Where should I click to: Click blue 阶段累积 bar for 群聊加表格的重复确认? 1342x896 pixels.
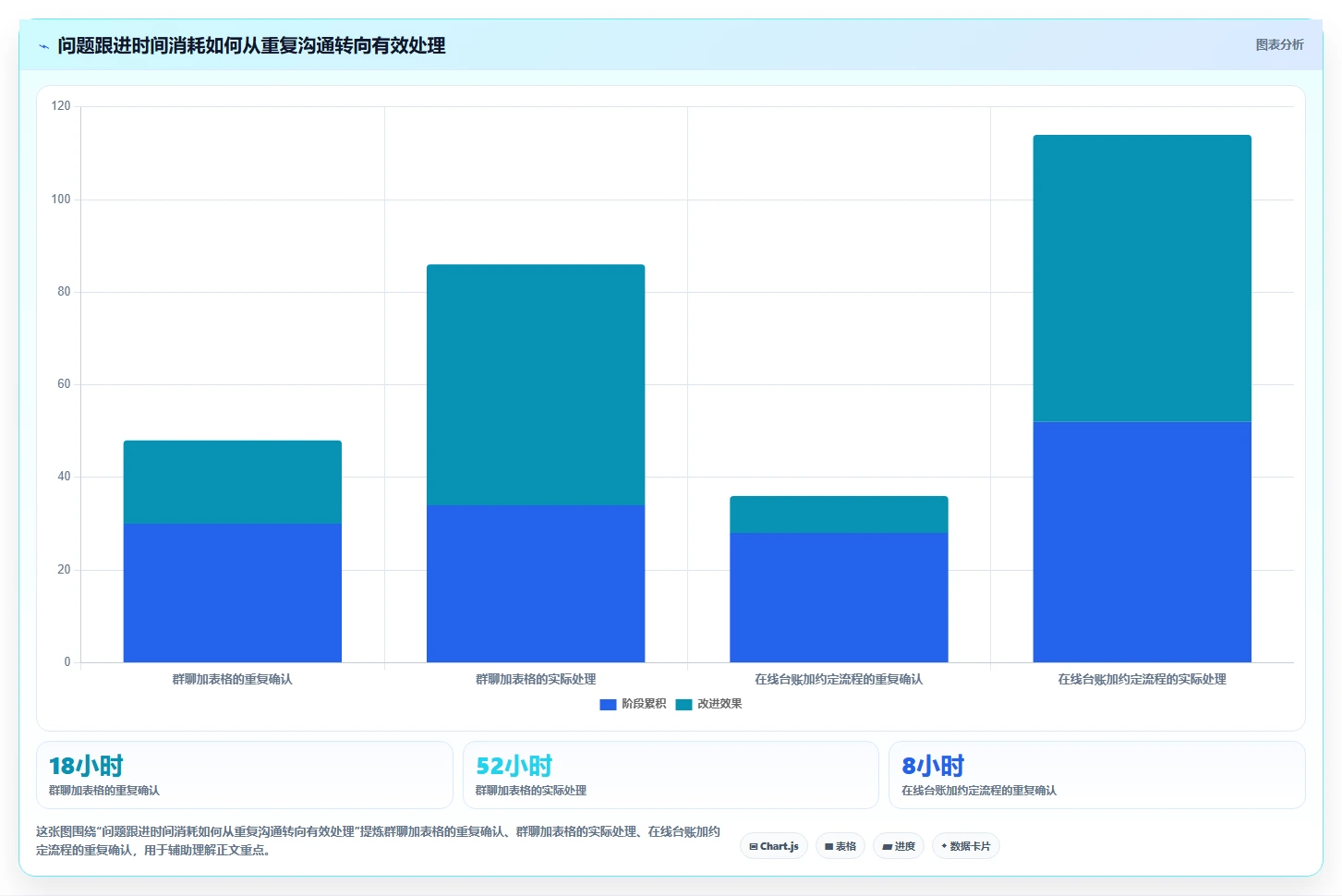tap(233, 593)
